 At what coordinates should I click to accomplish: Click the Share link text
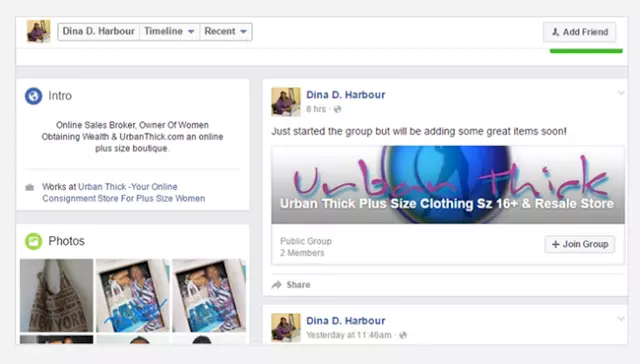tap(298, 284)
